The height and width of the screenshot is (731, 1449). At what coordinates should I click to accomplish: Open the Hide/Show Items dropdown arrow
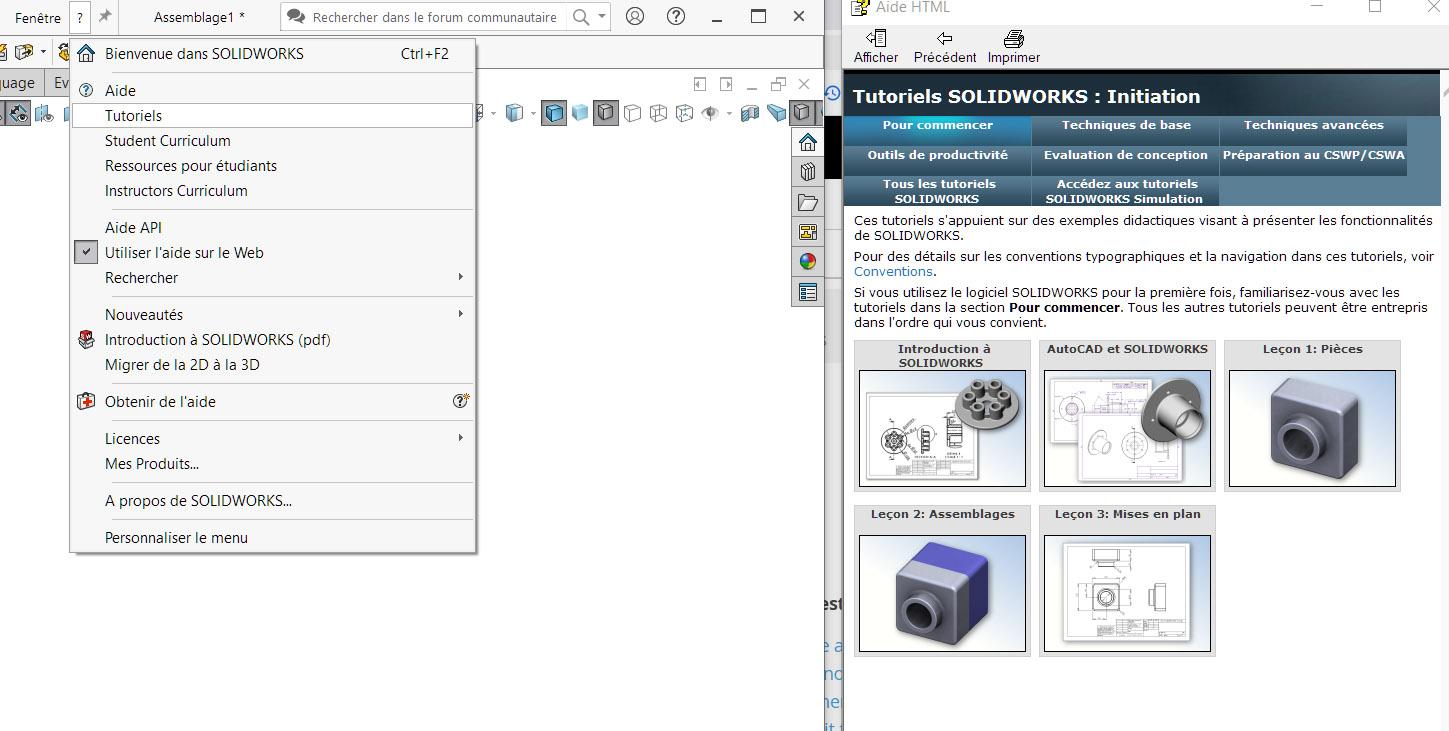click(729, 113)
